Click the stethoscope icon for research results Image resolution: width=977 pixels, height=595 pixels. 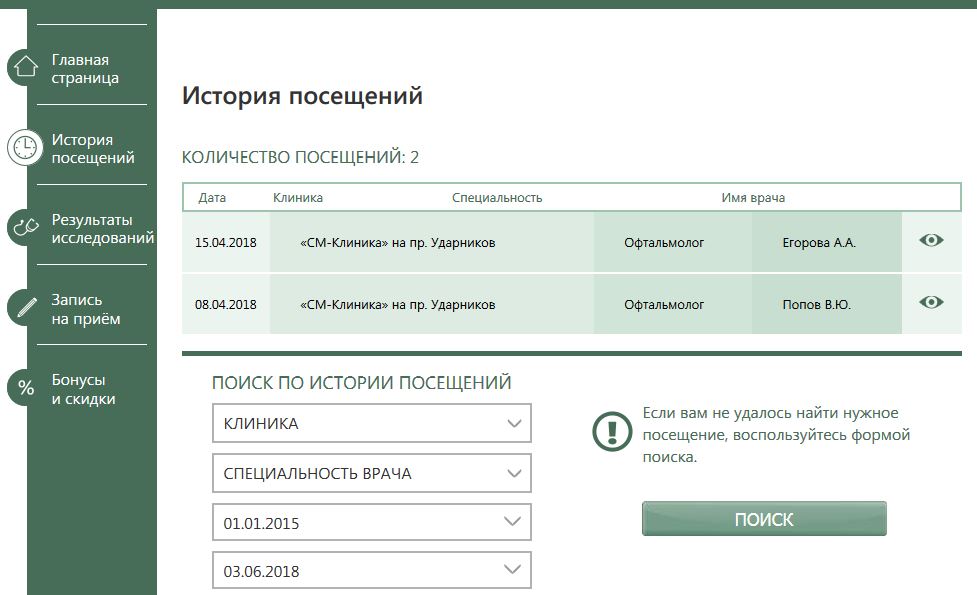[25, 228]
